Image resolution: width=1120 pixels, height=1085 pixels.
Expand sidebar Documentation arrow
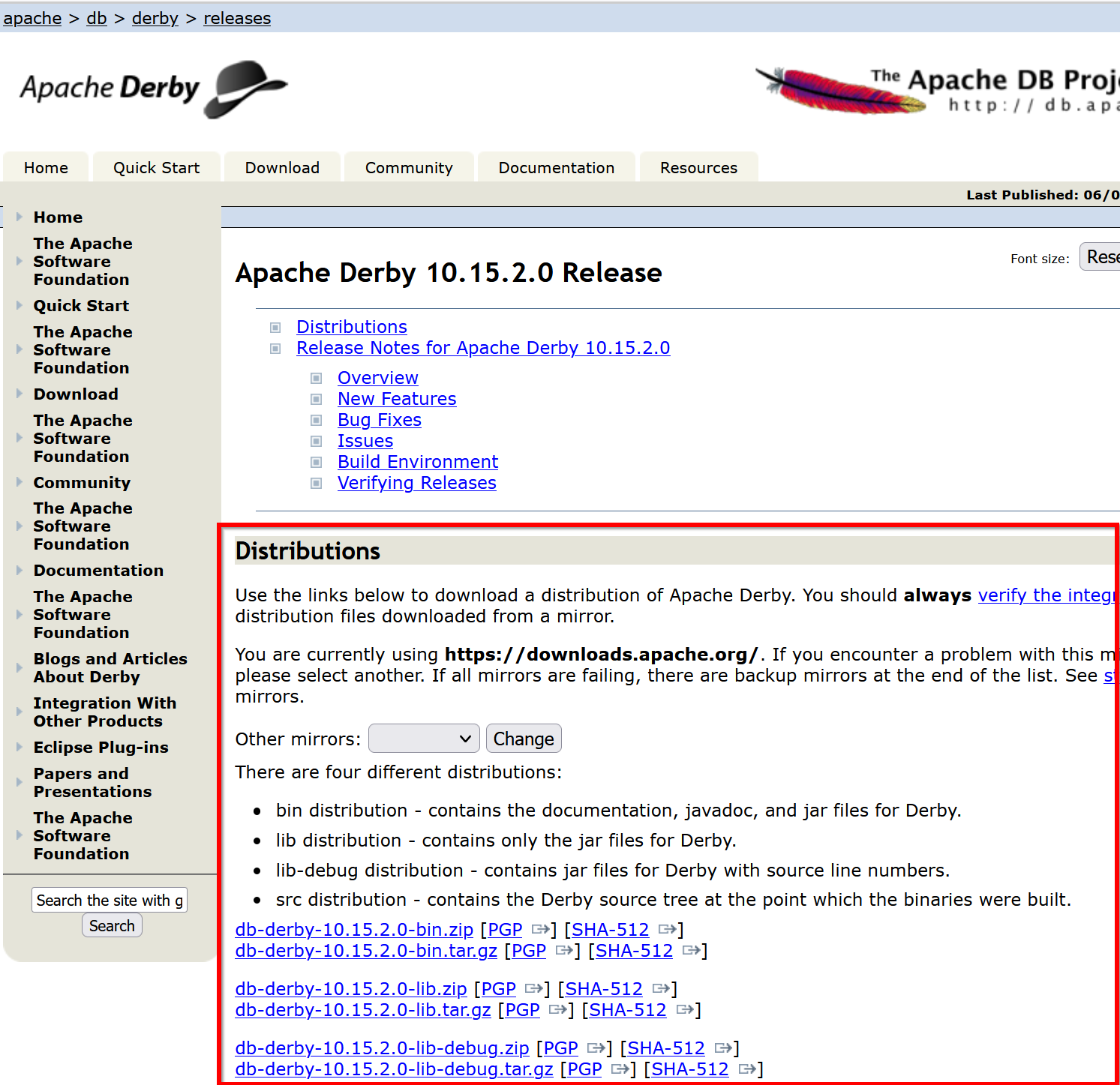(20, 571)
